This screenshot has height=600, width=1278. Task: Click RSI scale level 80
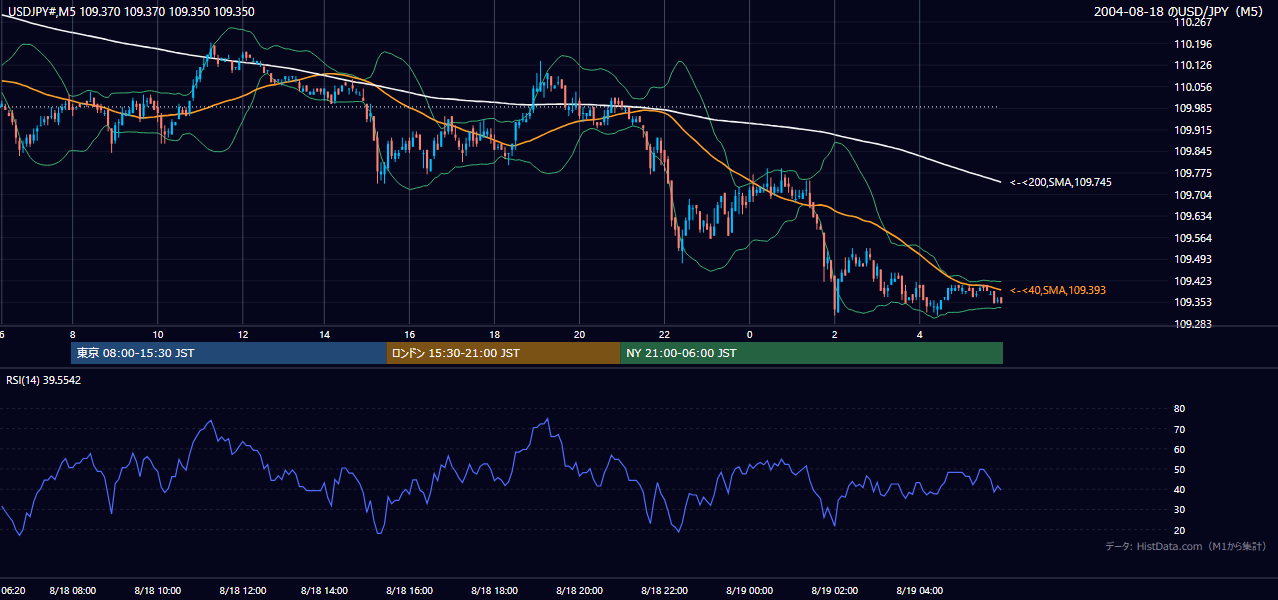point(1180,409)
